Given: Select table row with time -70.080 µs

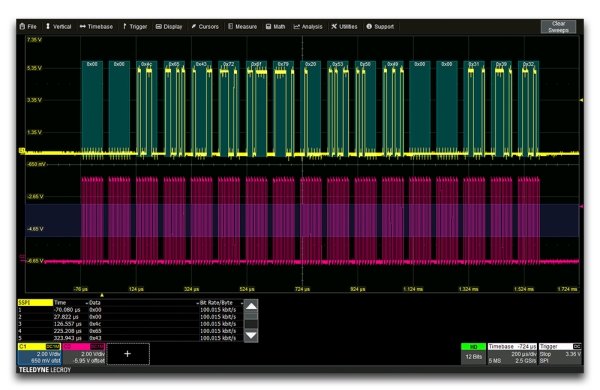Looking at the screenshot, I should click(130, 310).
